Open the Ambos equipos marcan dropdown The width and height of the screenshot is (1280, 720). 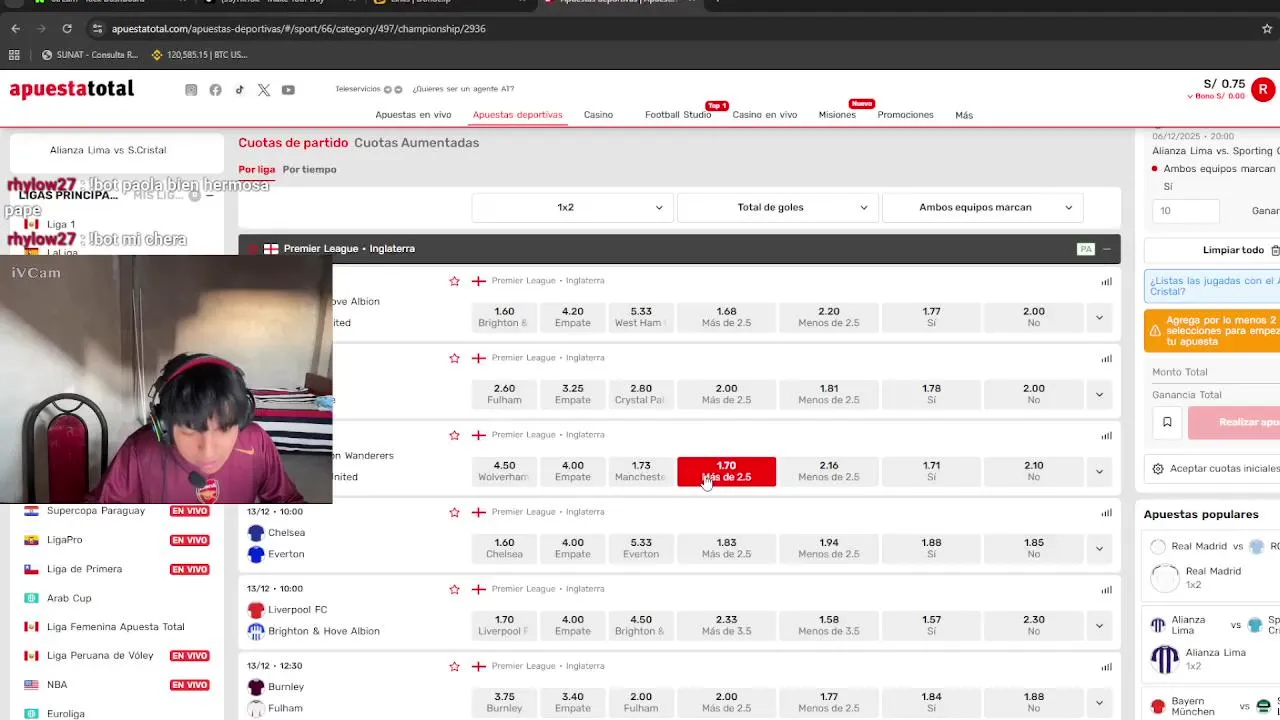point(983,207)
